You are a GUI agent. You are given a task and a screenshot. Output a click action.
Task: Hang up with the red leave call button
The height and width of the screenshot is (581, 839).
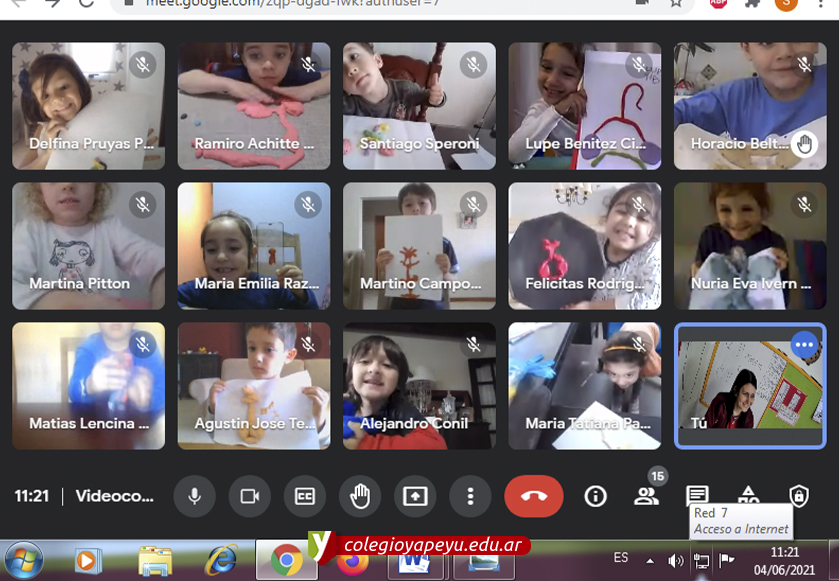533,496
